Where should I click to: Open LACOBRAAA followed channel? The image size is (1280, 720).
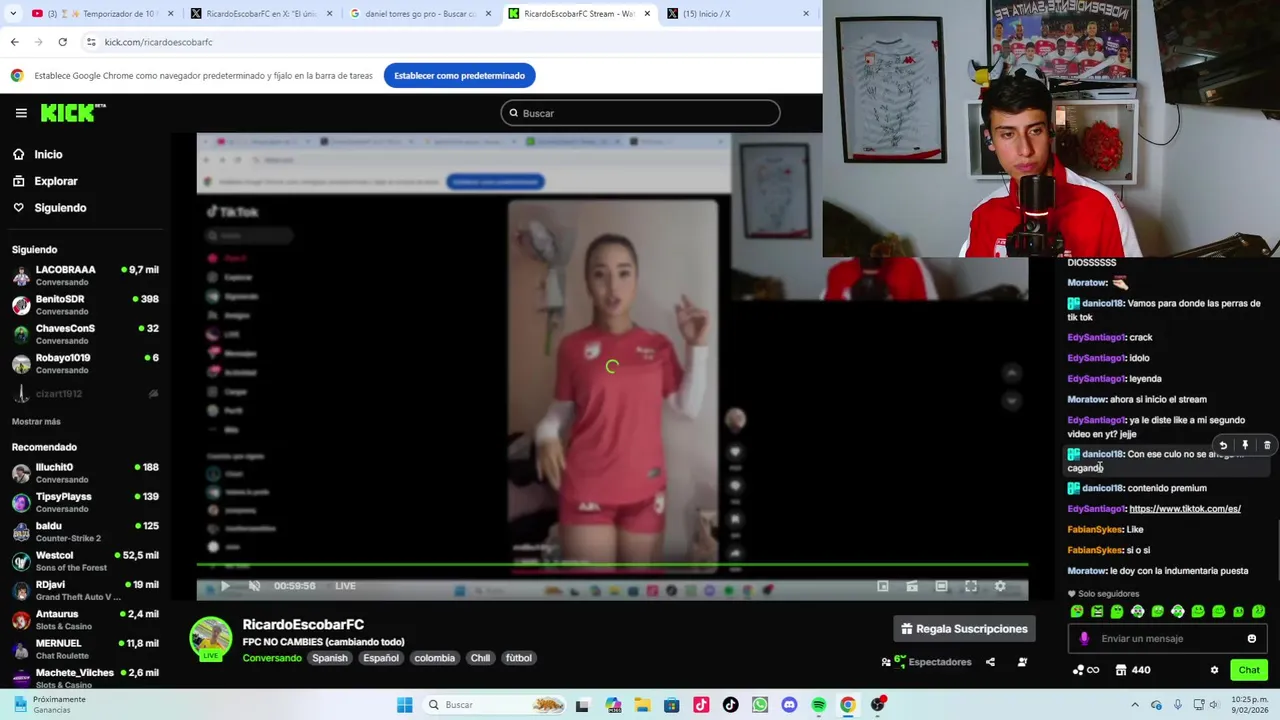point(85,275)
